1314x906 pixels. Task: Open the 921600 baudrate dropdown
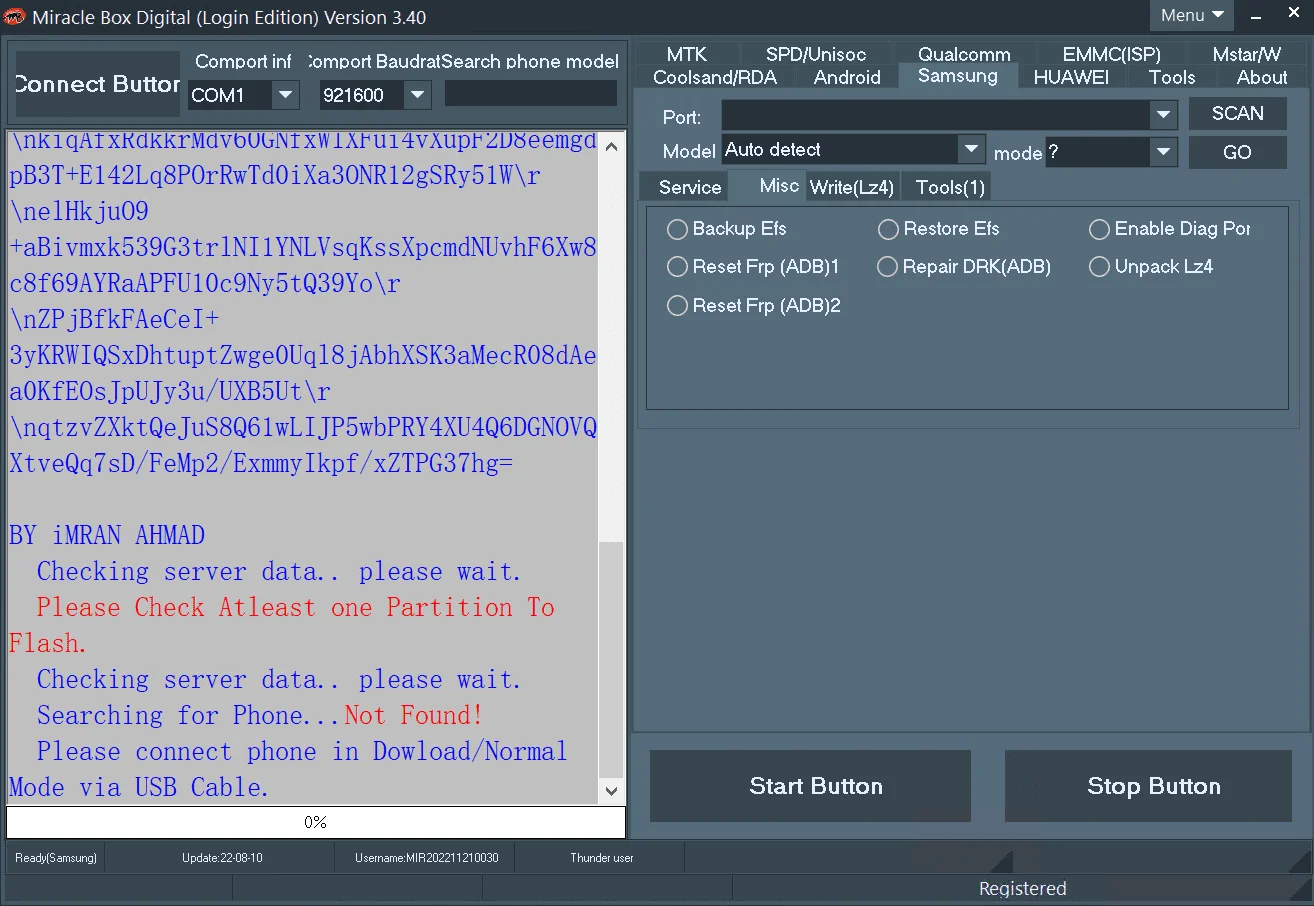coord(417,95)
